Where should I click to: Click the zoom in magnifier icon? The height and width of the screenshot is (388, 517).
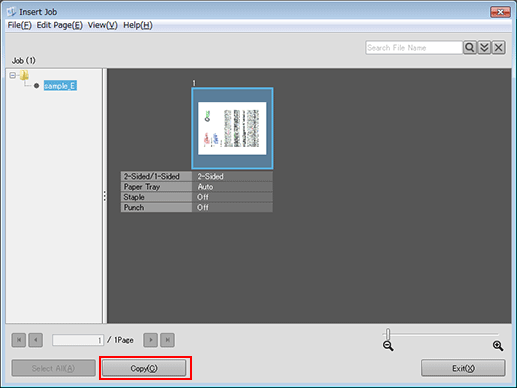click(x=498, y=346)
